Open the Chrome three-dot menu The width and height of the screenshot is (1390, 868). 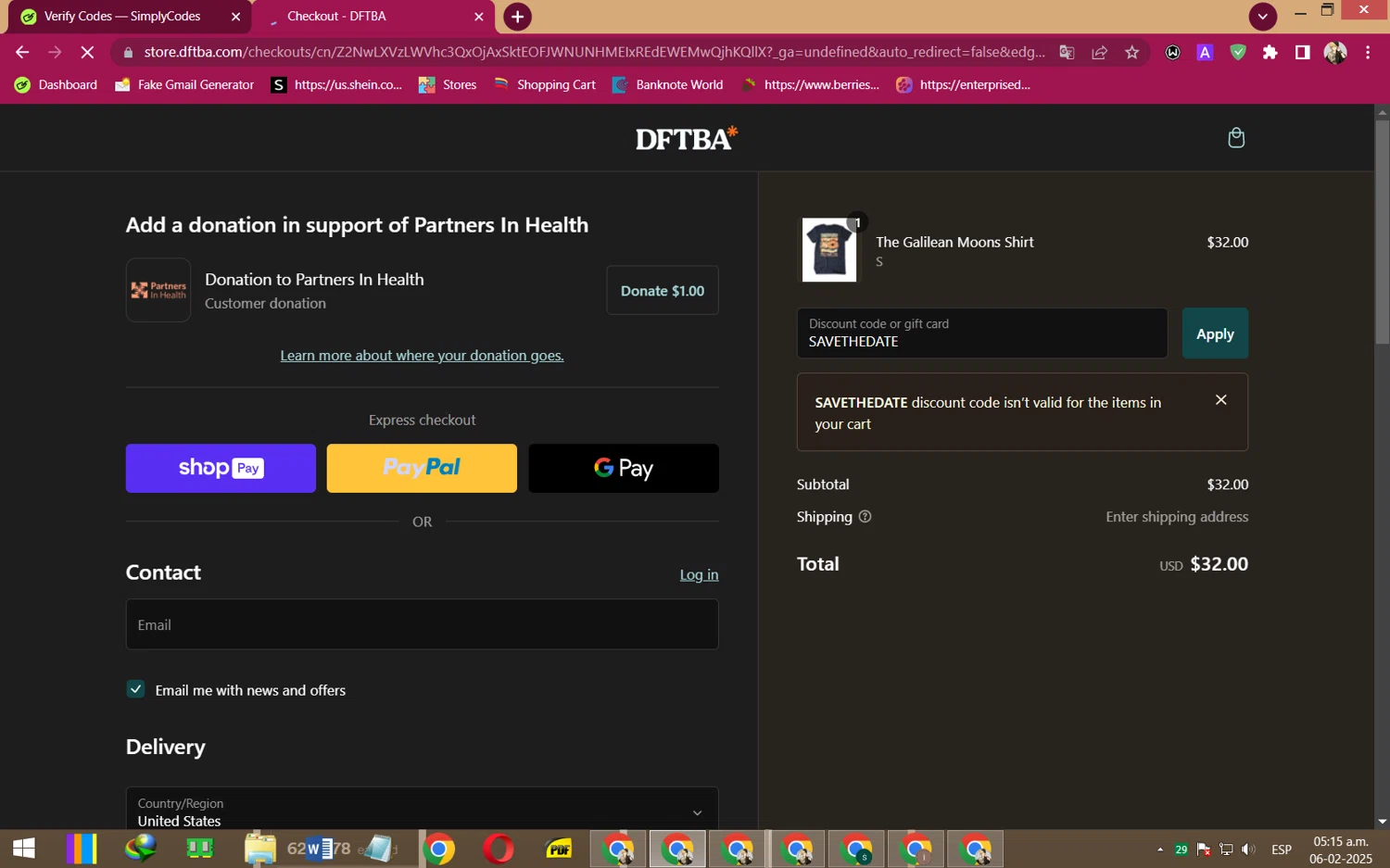[x=1368, y=53]
